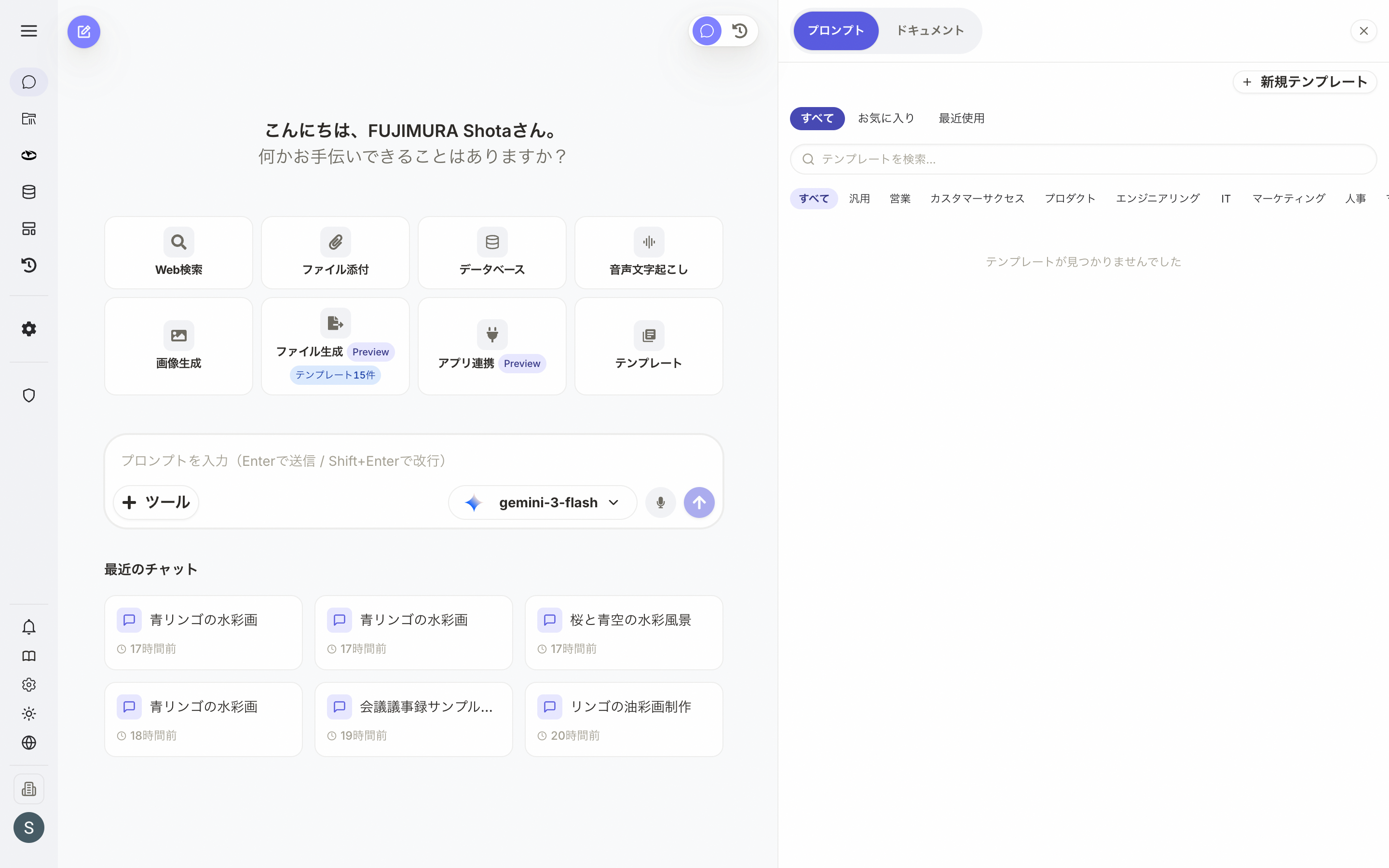Open the database sidebar icon
Image resolution: width=1389 pixels, height=868 pixels.
point(29,192)
